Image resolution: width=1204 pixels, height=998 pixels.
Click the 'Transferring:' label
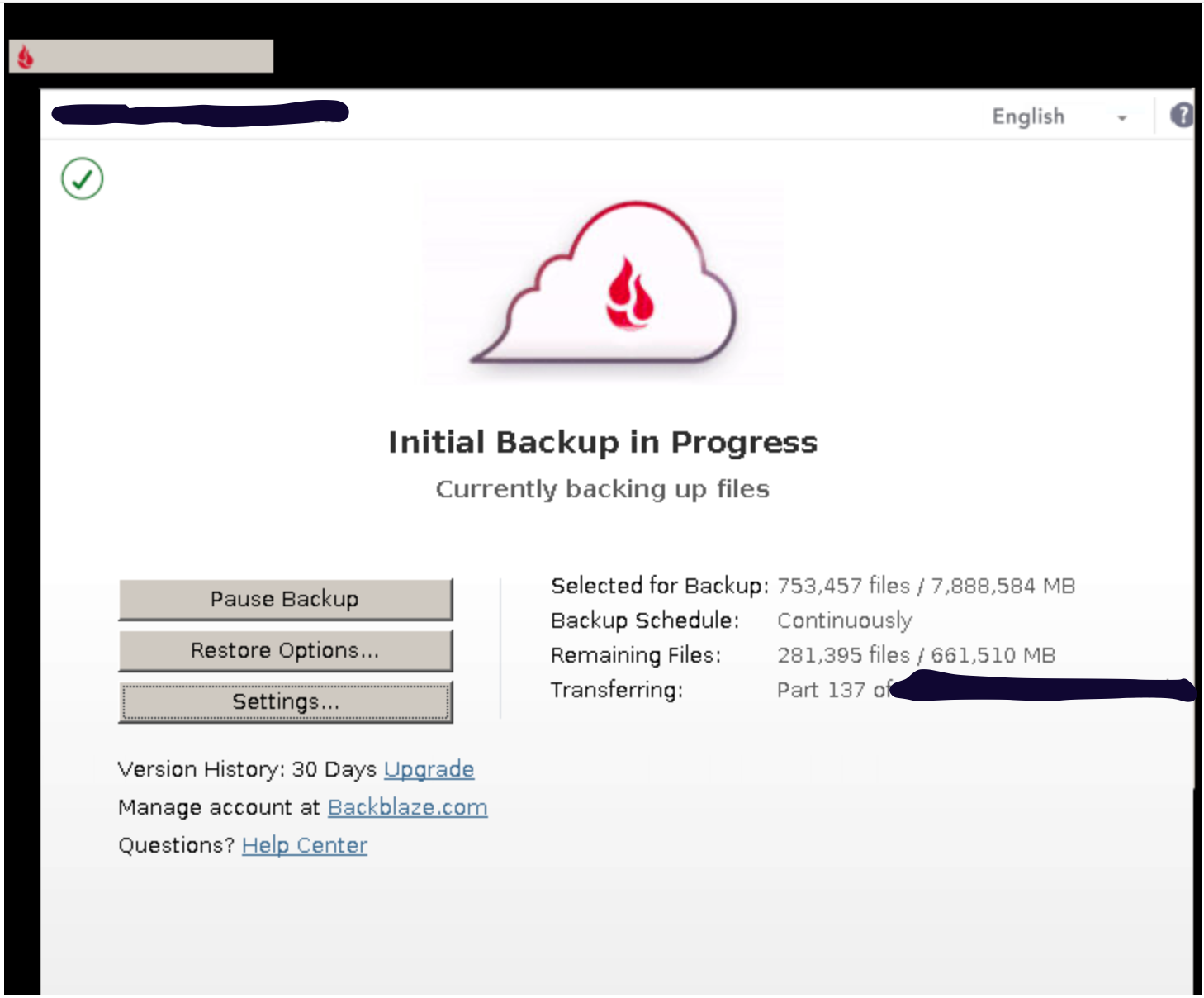click(617, 690)
